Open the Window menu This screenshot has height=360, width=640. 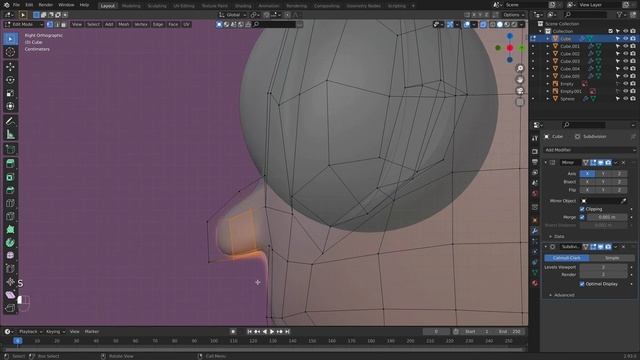(66, 5)
